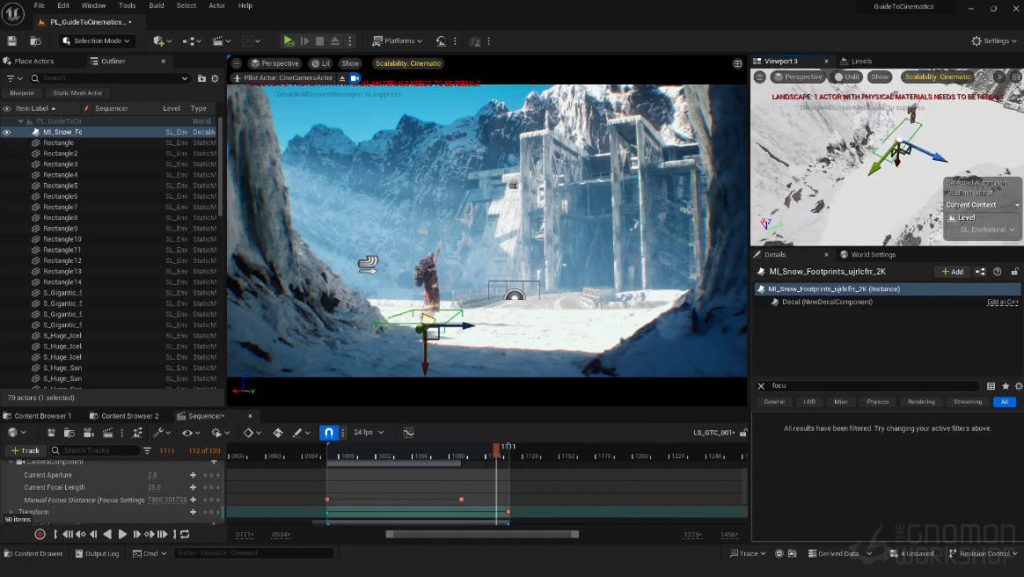The width and height of the screenshot is (1024, 577).
Task: Expand the Transform track
Action: (11, 512)
